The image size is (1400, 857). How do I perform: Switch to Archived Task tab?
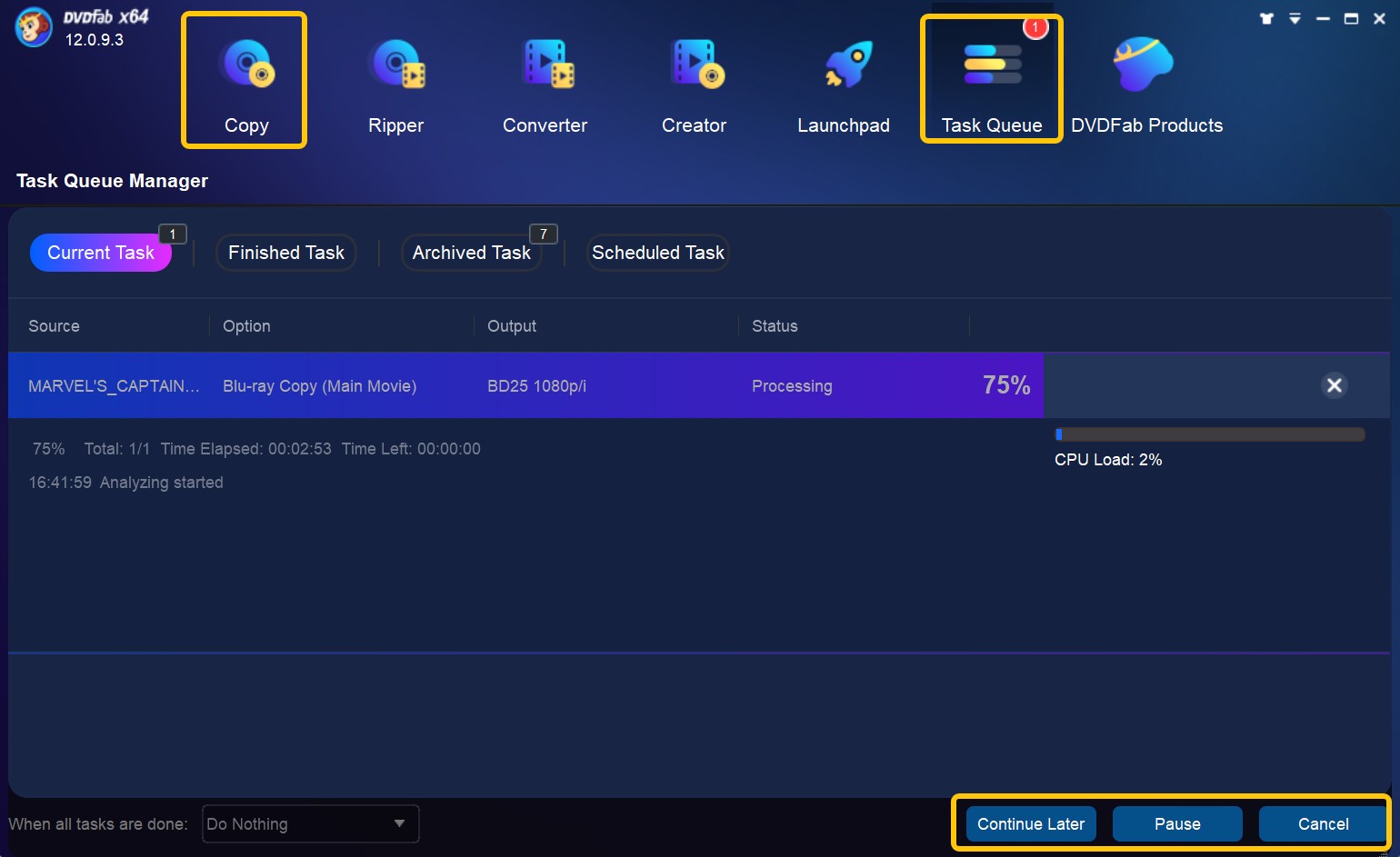tap(471, 253)
